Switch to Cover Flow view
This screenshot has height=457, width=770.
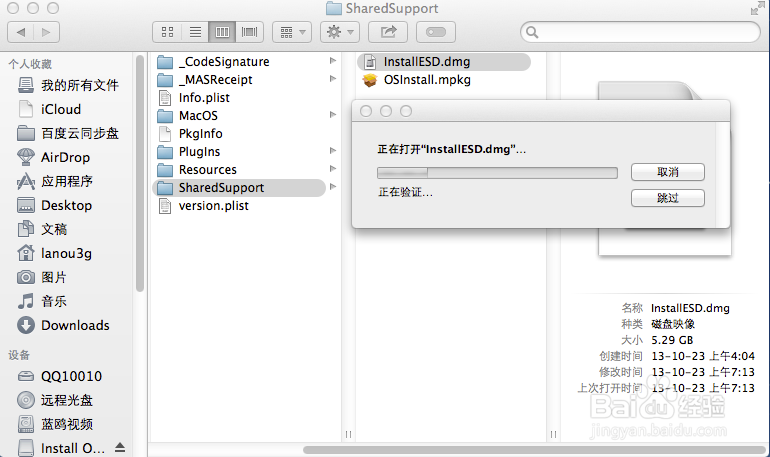click(249, 32)
